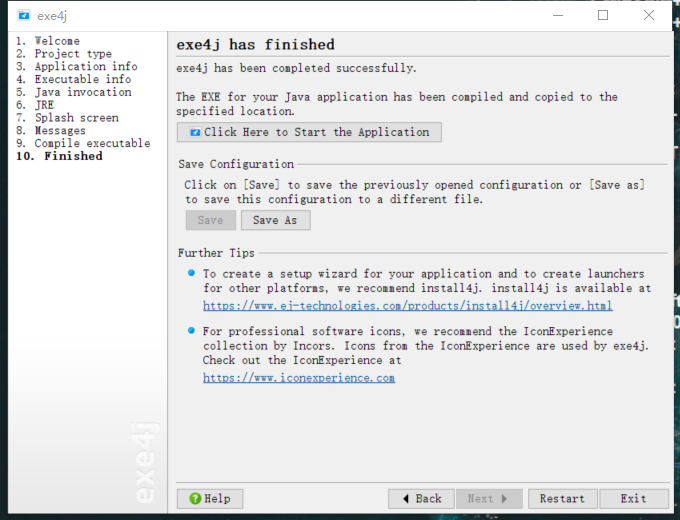The width and height of the screenshot is (680, 520).
Task: Exit the exe4j wizard
Action: point(632,498)
